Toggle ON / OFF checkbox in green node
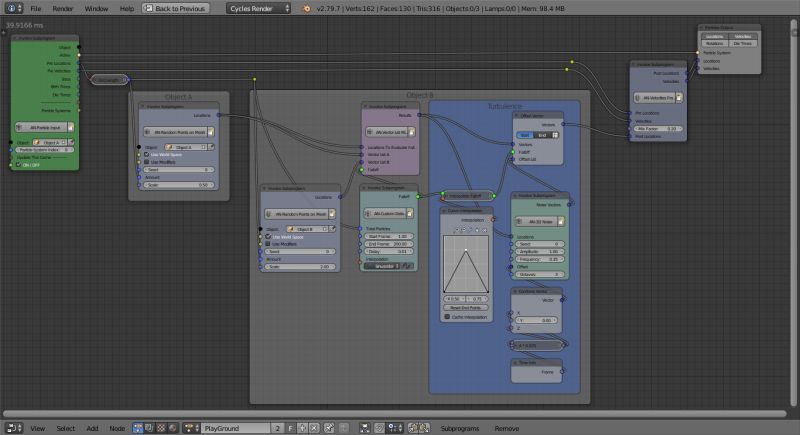Screen dimensions: 800x435 click(x=18, y=165)
